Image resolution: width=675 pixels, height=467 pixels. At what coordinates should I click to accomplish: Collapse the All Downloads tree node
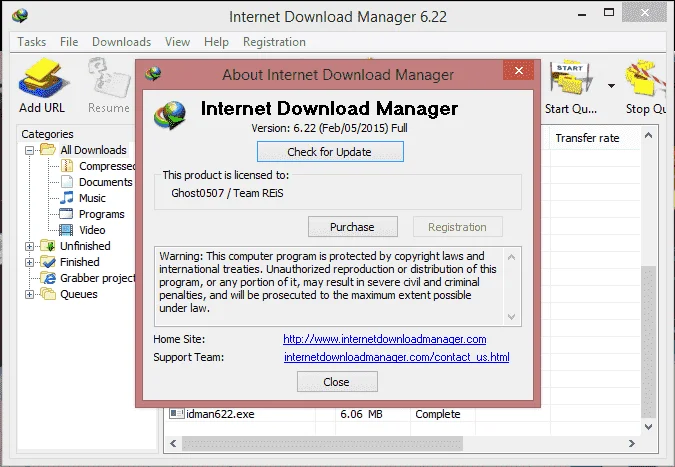(29, 150)
